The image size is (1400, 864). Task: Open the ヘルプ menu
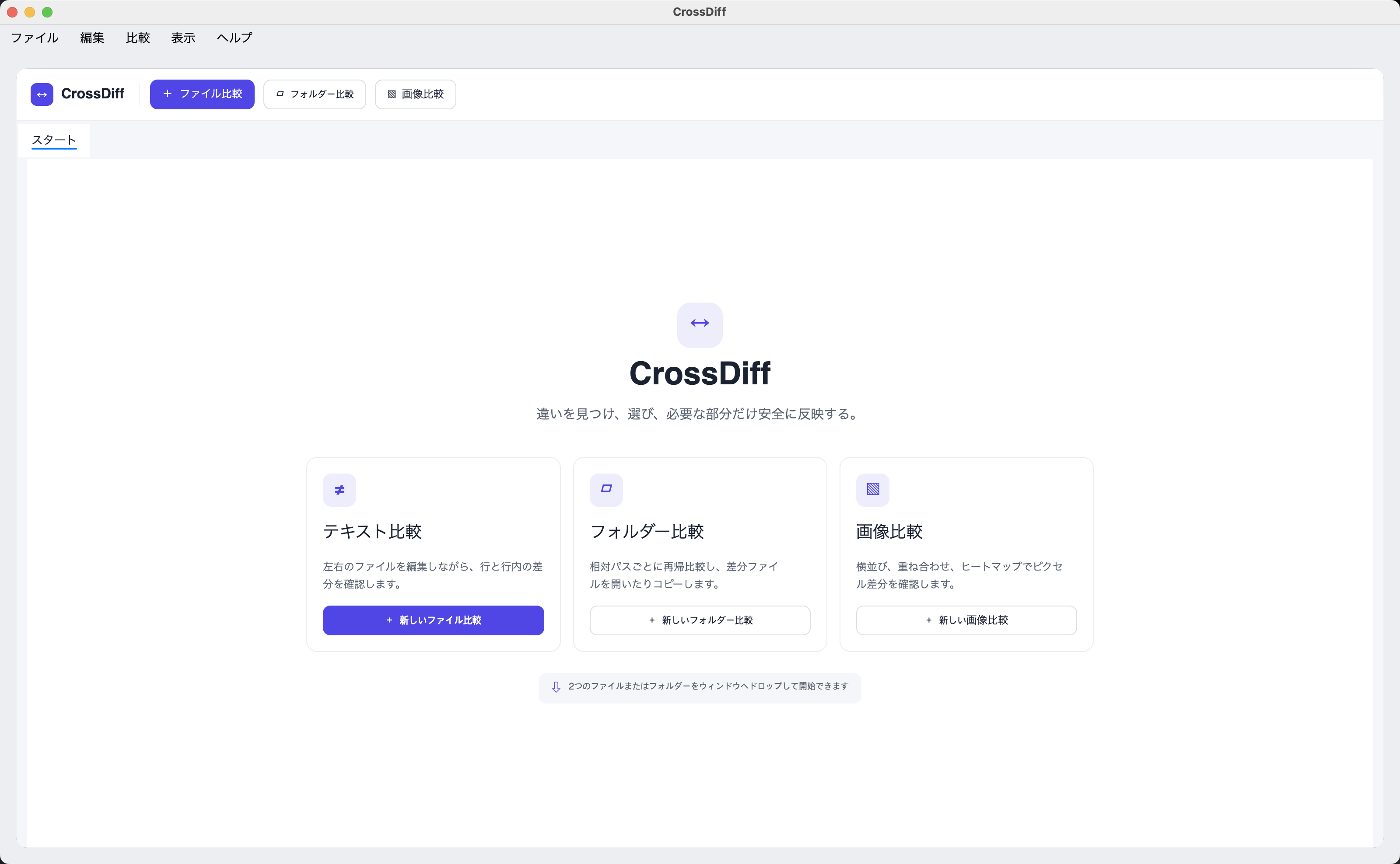(234, 38)
